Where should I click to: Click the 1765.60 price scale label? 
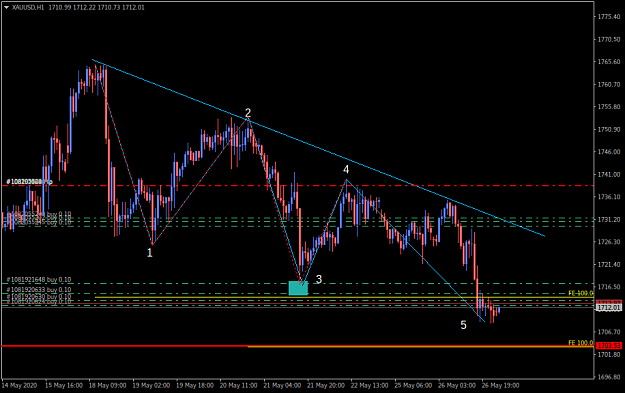[609, 62]
